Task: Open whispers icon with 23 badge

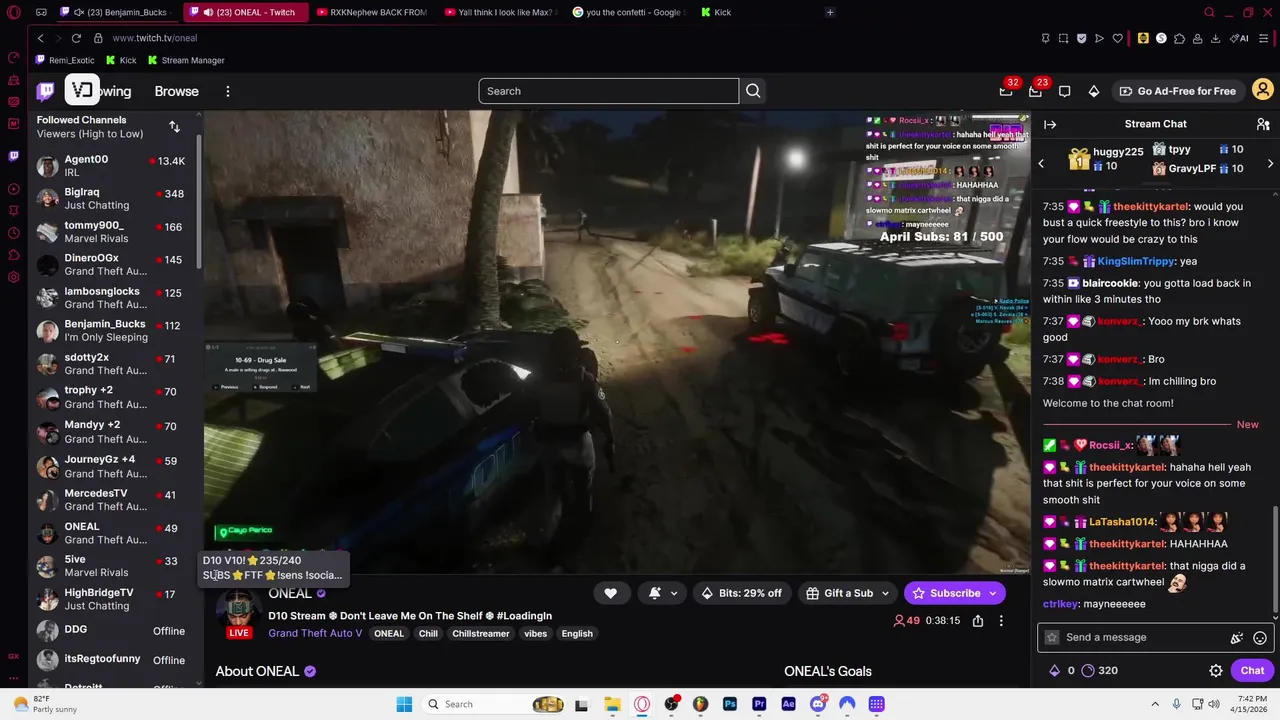Action: [1035, 91]
